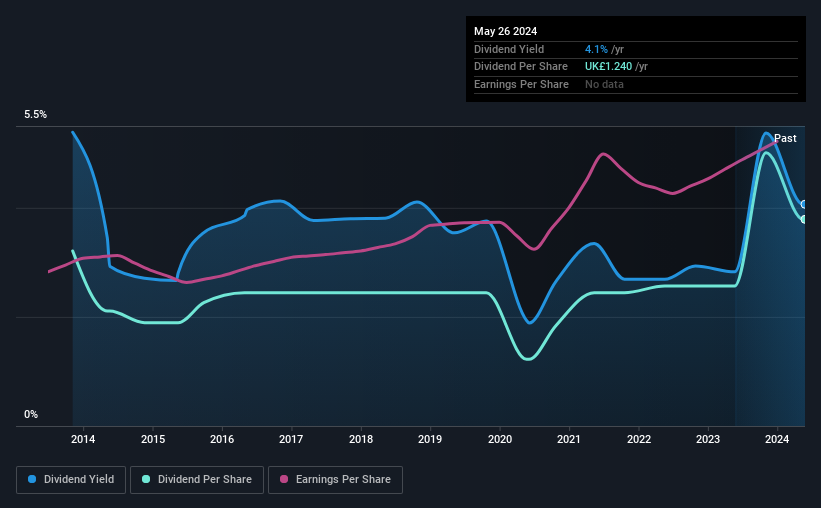This screenshot has height=508, width=821.
Task: Select the 2020 x-axis label
Action: click(x=500, y=439)
